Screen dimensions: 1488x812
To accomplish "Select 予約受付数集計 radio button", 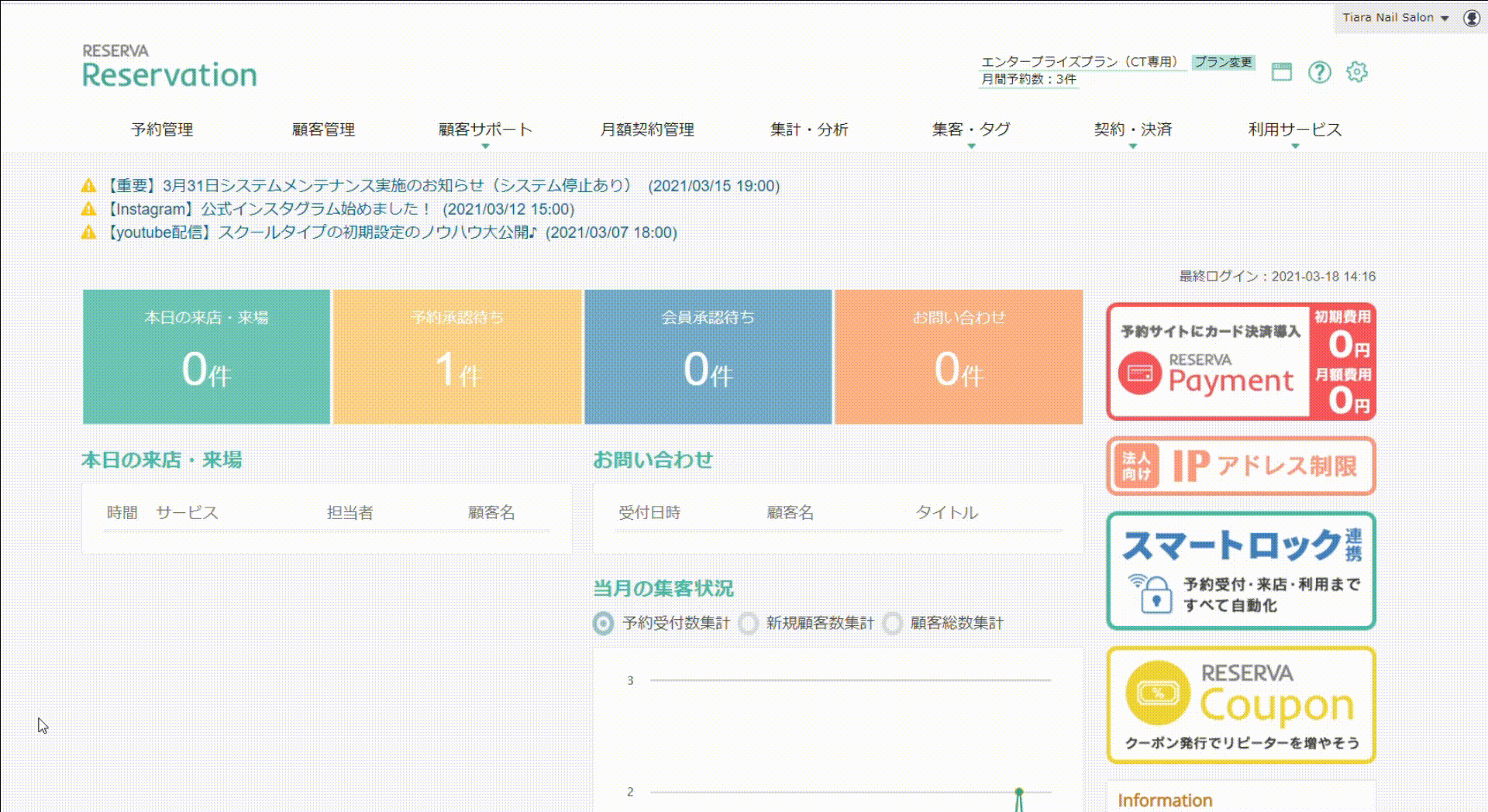I will pyautogui.click(x=603, y=623).
